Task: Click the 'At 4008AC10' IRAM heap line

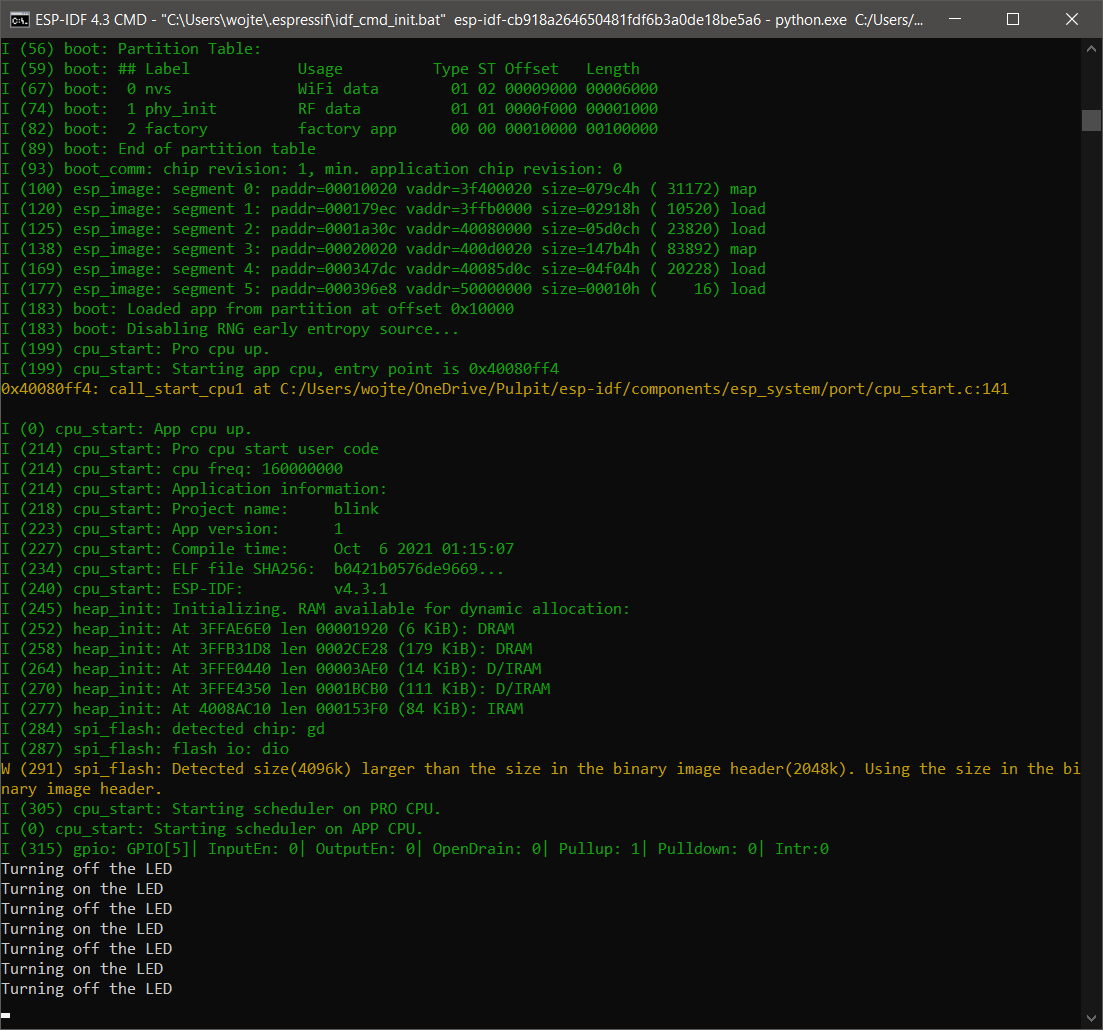Action: tap(262, 708)
